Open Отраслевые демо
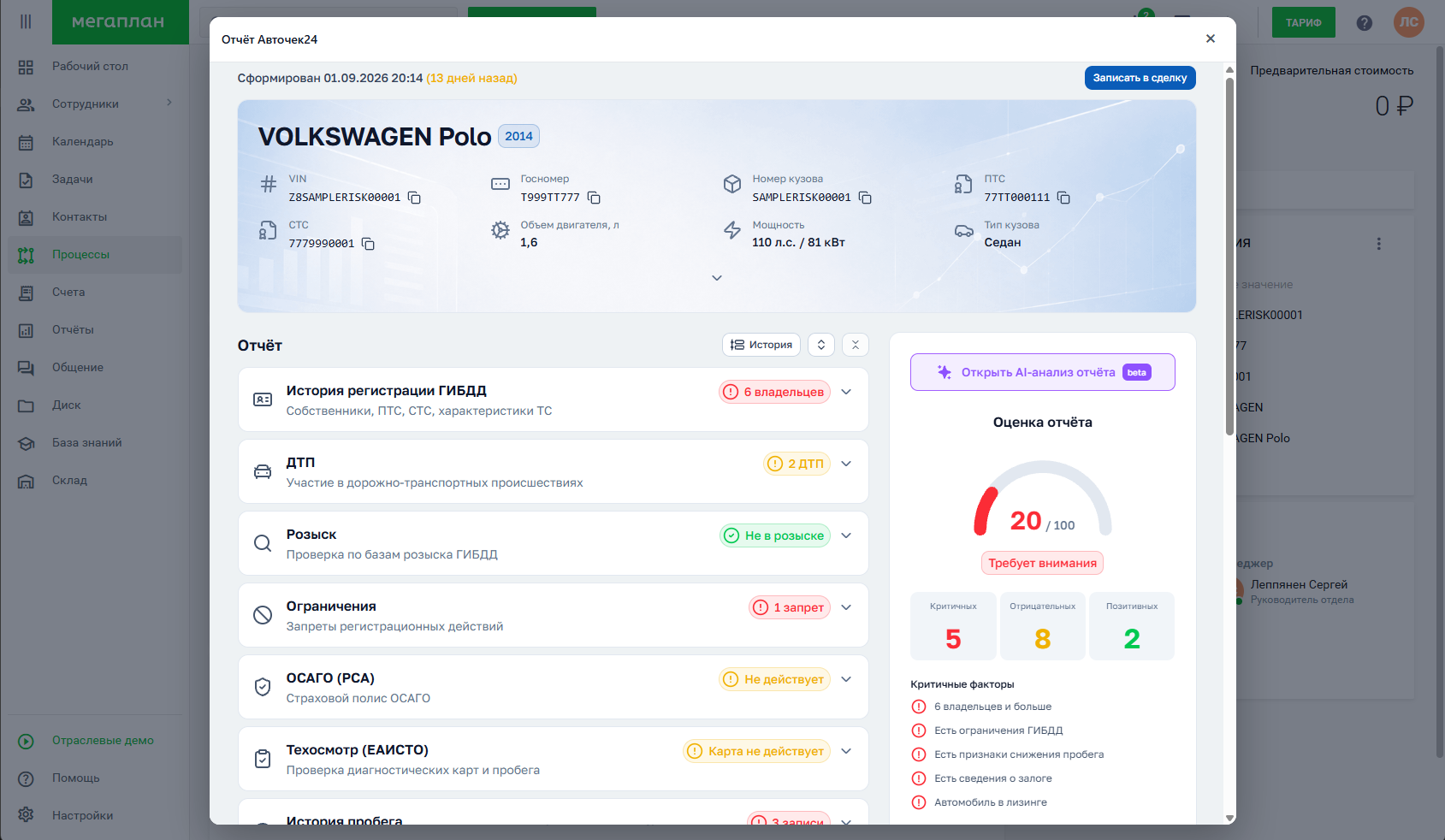1445x840 pixels. click(x=95, y=740)
